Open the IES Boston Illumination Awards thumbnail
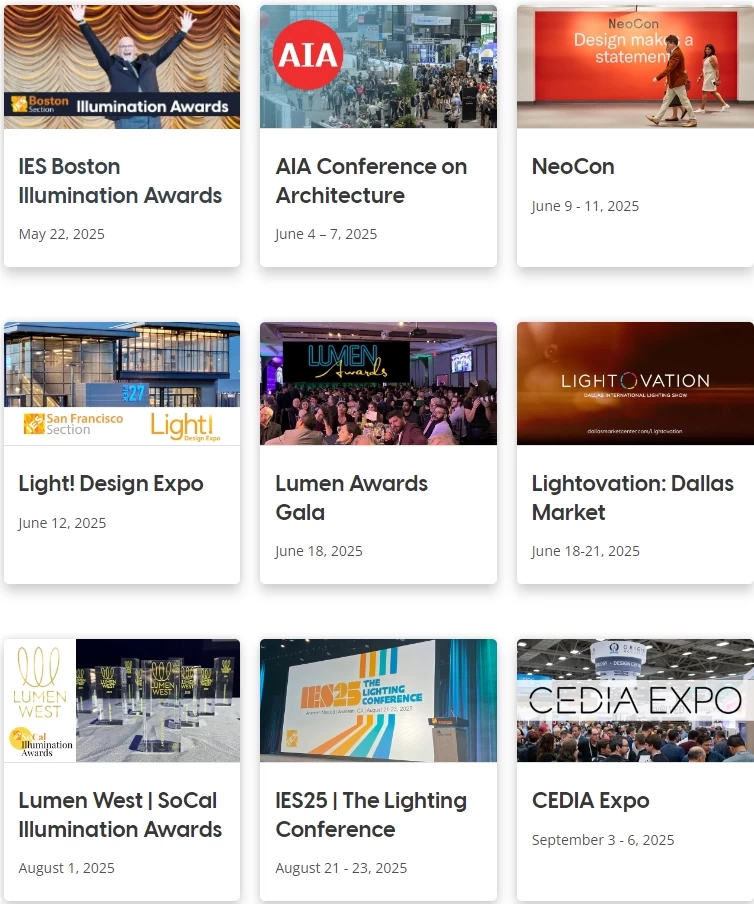 point(122,67)
